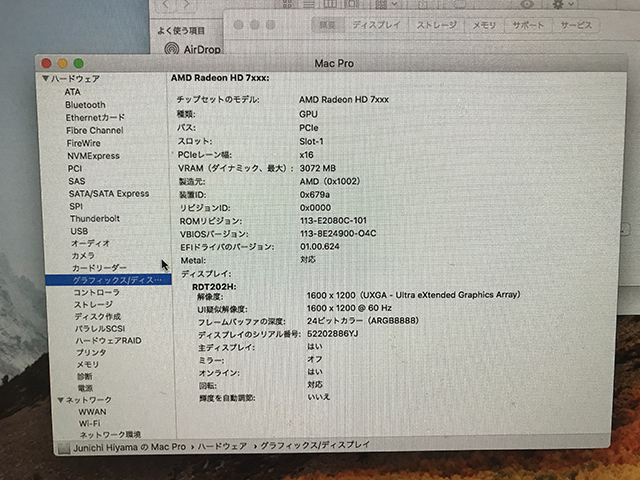Click the PCIe lane width value x16
Image resolution: width=640 pixels, height=480 pixels.
click(x=306, y=155)
